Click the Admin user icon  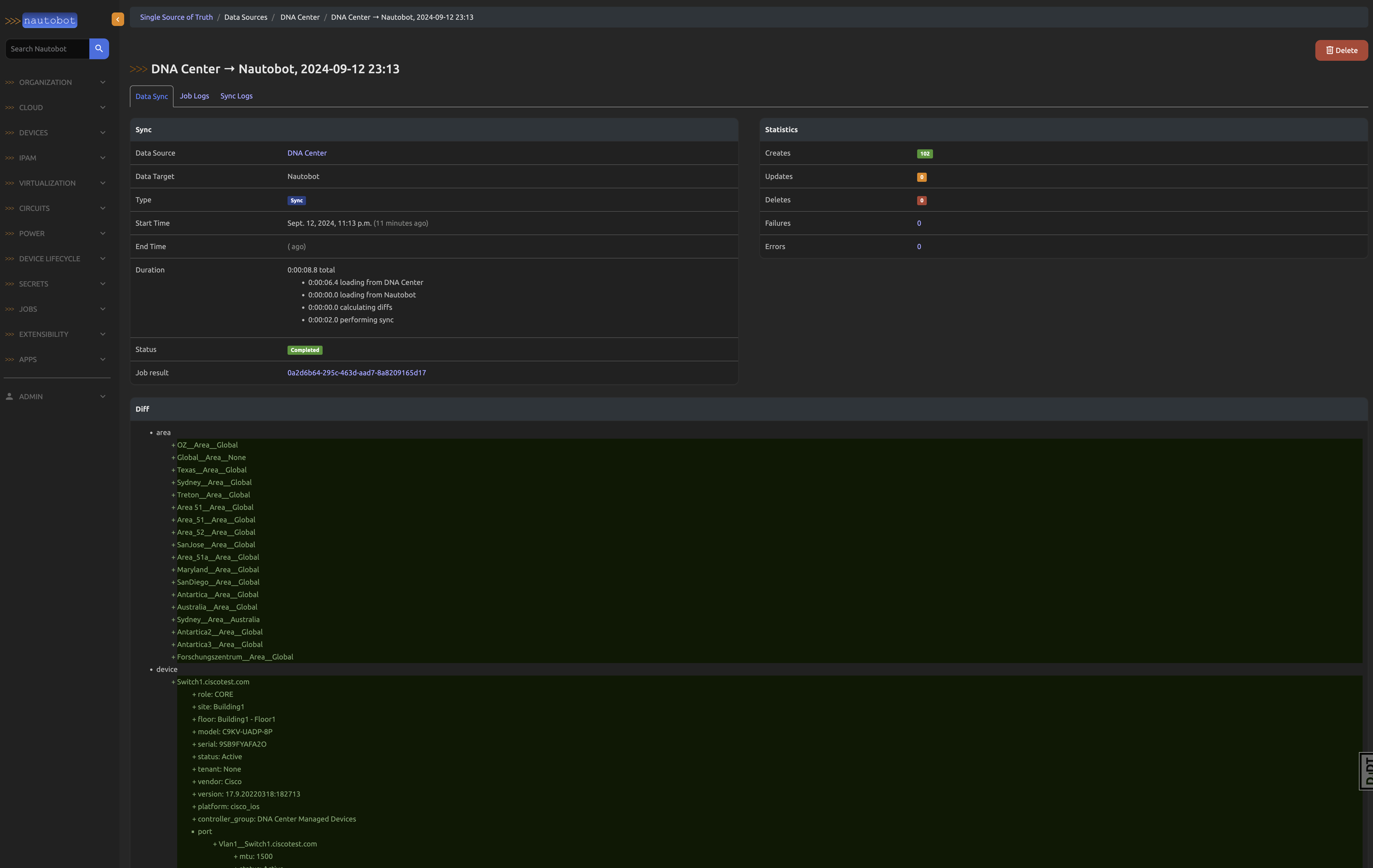9,396
